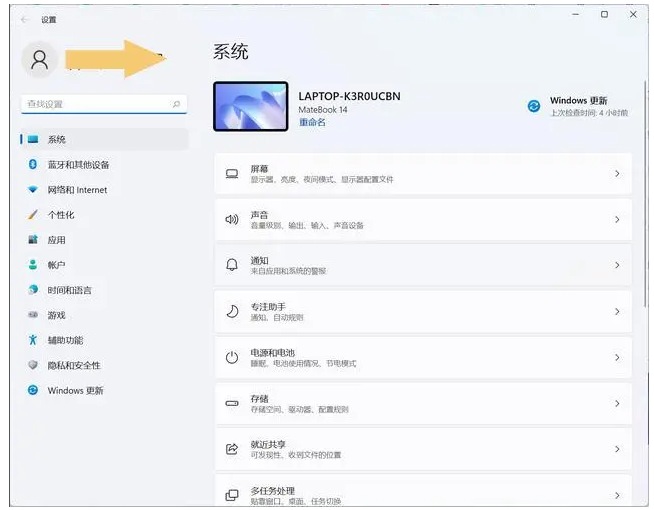Click the 隐私和安全性 shield icon
Image resolution: width=654 pixels, height=510 pixels.
[33, 365]
